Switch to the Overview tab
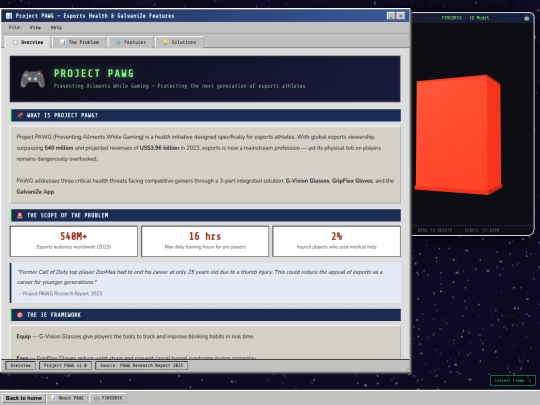 [x=28, y=42]
